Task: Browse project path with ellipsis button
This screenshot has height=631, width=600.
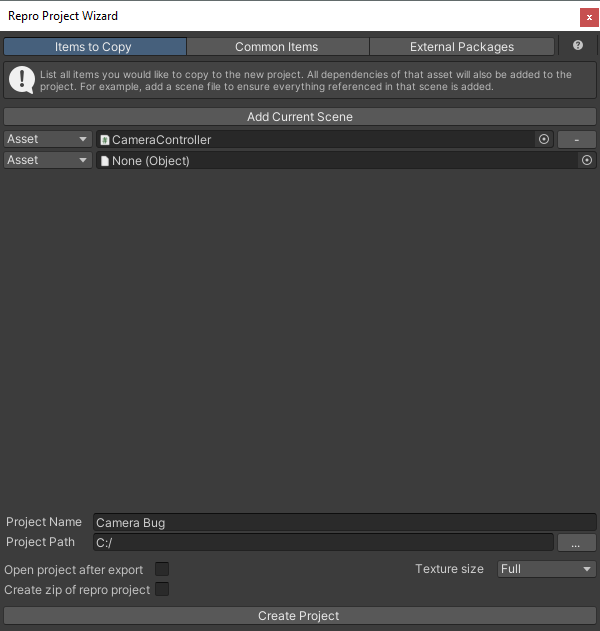Action: [577, 543]
